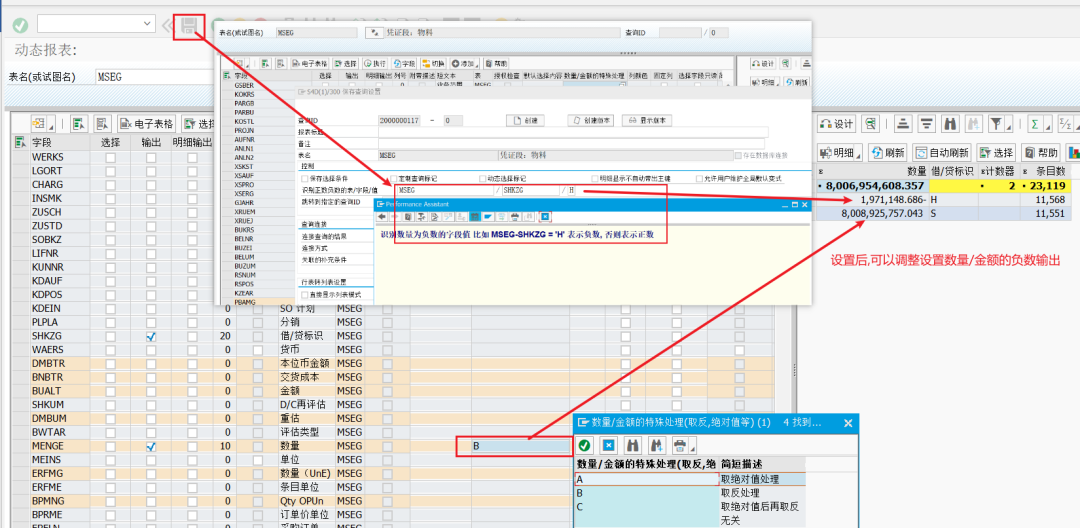
Task: Click the back arrow in Performance Assistant toolbar
Action: (x=382, y=217)
